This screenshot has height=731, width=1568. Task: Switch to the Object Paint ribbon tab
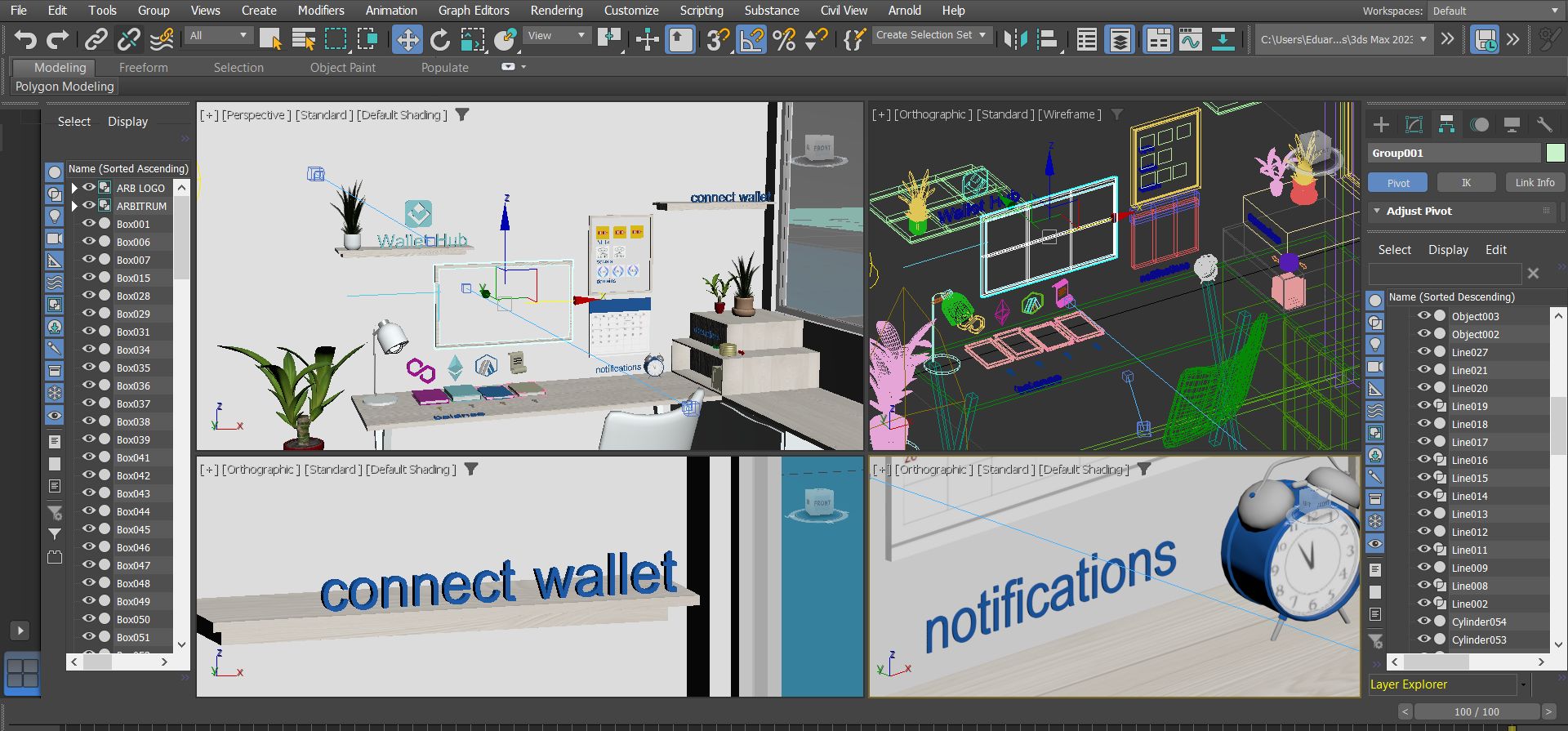coord(342,68)
